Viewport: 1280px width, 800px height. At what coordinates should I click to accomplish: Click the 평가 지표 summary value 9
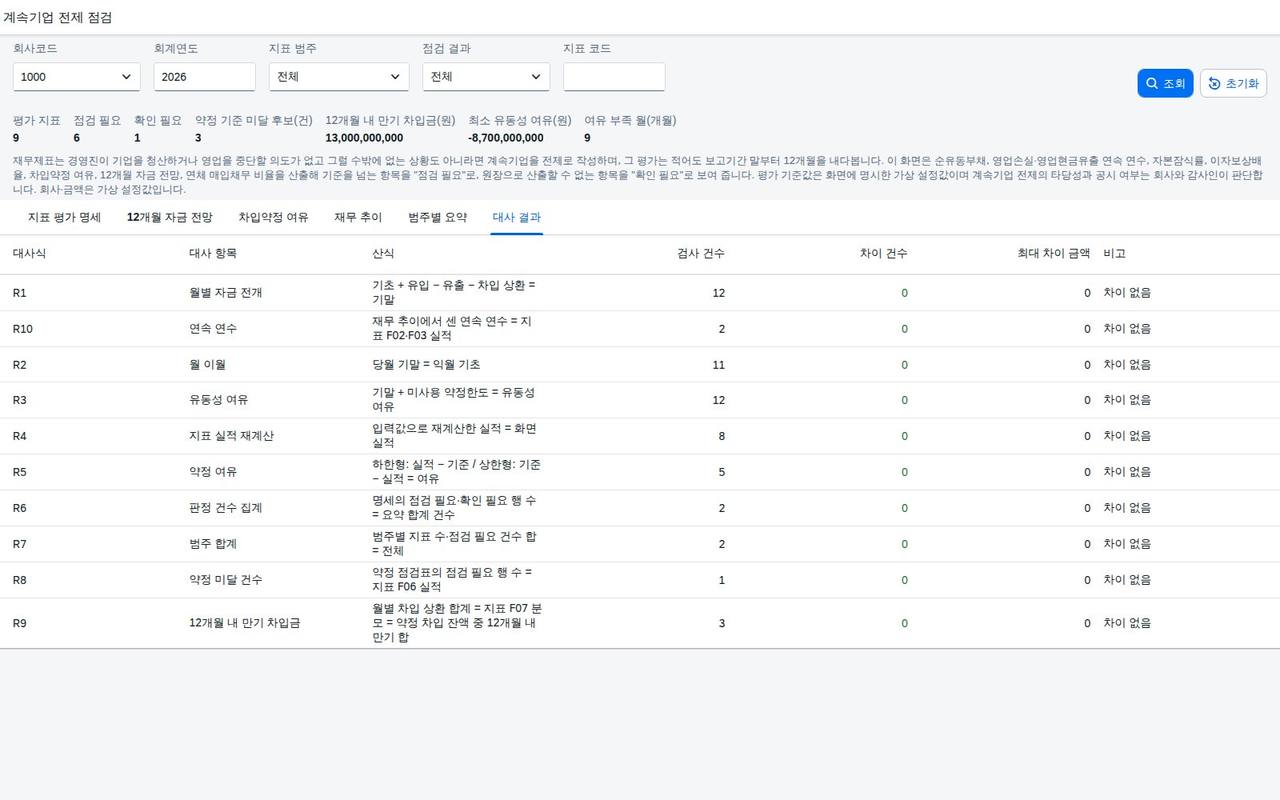pyautogui.click(x=17, y=138)
